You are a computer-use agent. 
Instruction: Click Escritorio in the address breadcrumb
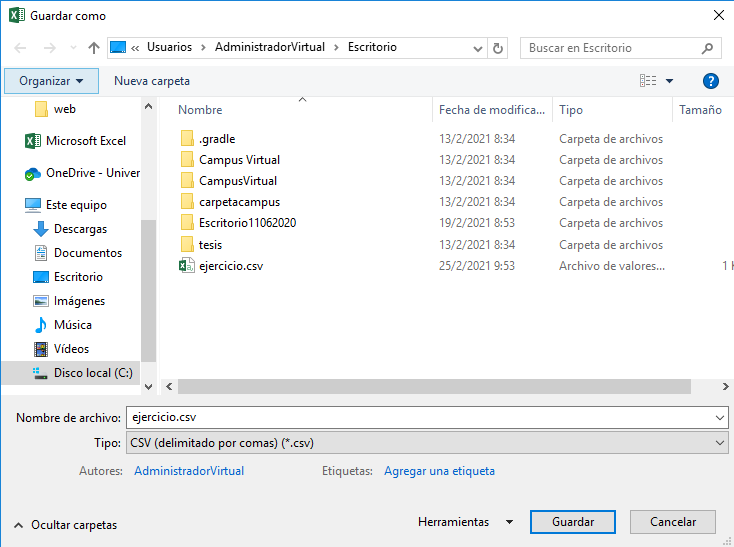[x=372, y=47]
